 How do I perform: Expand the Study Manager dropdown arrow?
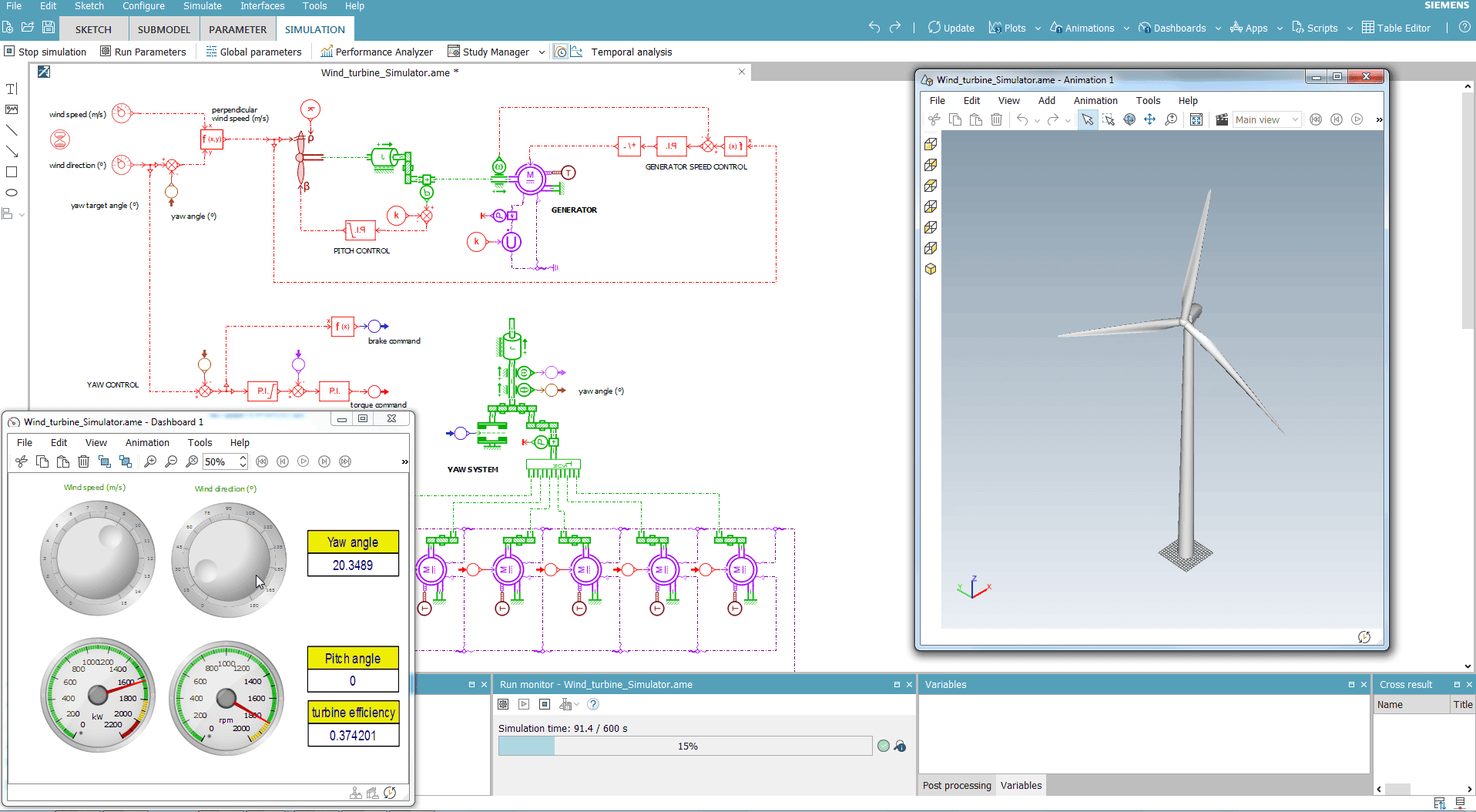coord(542,52)
